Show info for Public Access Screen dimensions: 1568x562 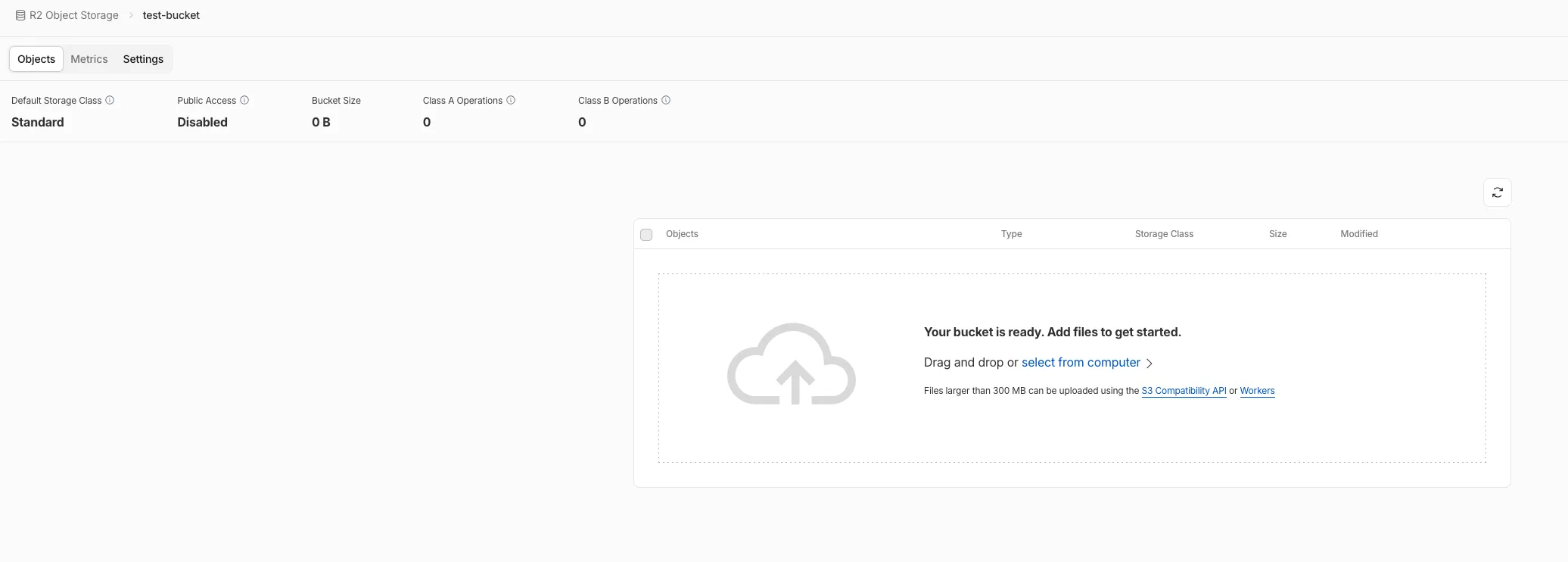click(x=244, y=100)
